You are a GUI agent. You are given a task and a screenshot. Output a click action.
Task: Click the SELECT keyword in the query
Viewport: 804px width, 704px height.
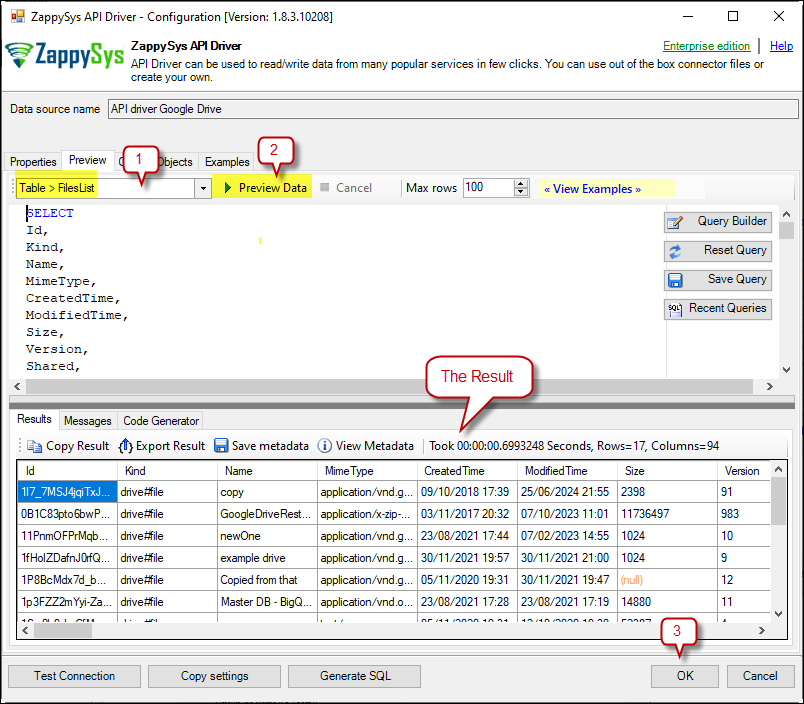(x=50, y=213)
